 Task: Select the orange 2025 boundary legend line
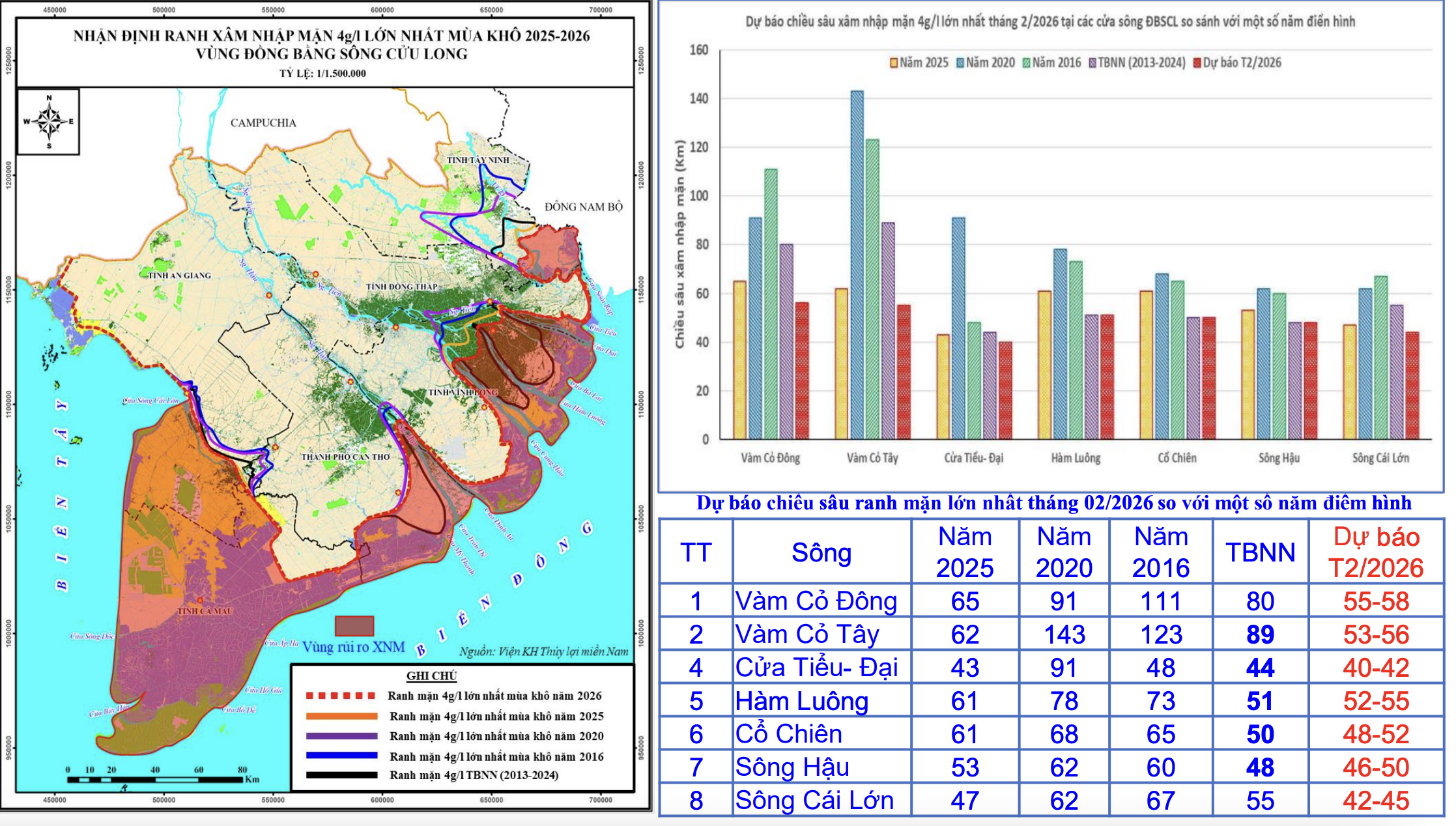click(x=339, y=716)
